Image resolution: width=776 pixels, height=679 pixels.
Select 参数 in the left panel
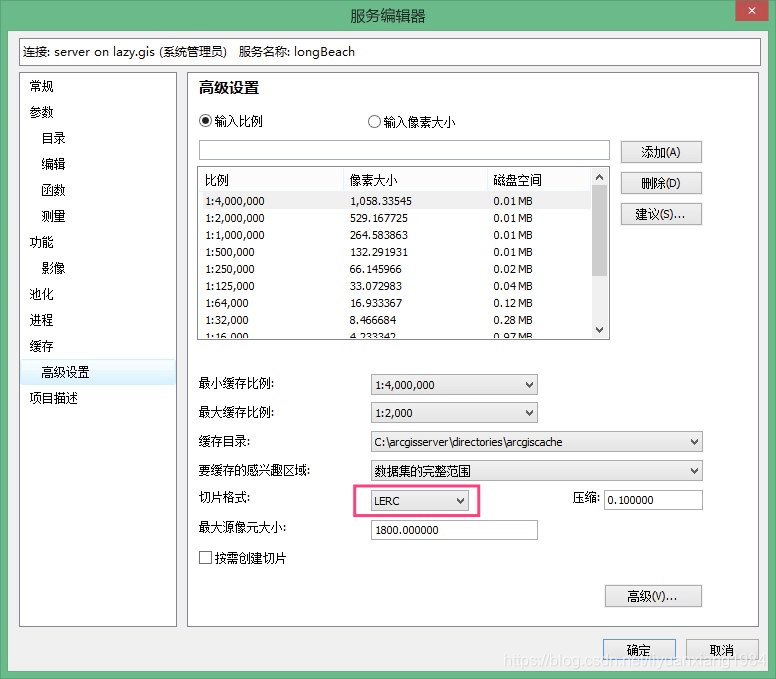tap(42, 113)
